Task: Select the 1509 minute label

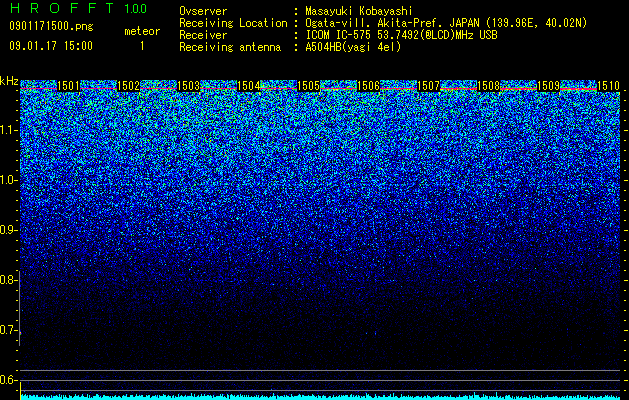Action: pyautogui.click(x=548, y=86)
